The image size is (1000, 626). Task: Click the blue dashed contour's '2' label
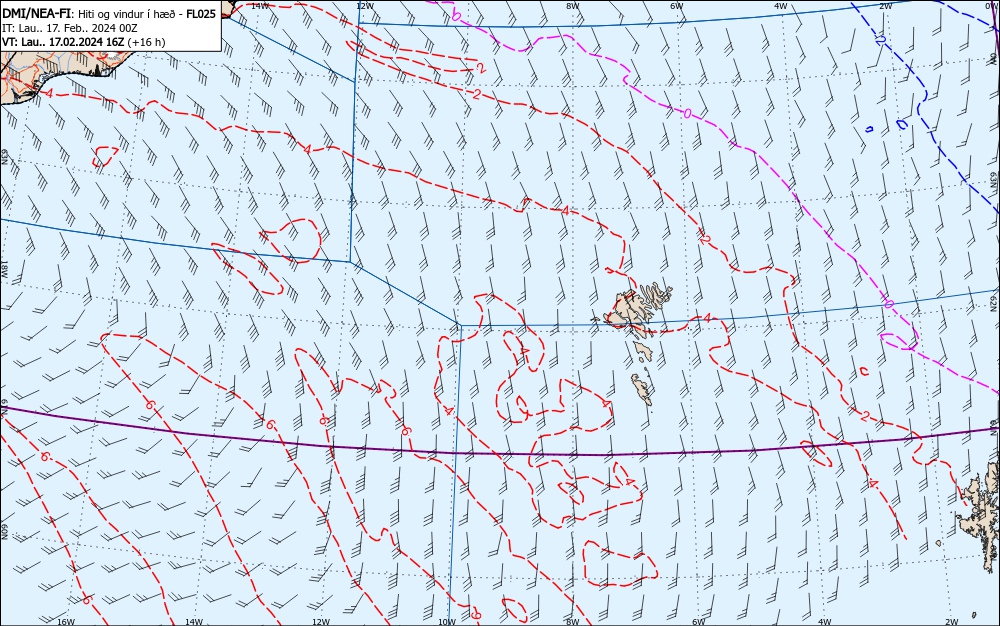tap(881, 40)
